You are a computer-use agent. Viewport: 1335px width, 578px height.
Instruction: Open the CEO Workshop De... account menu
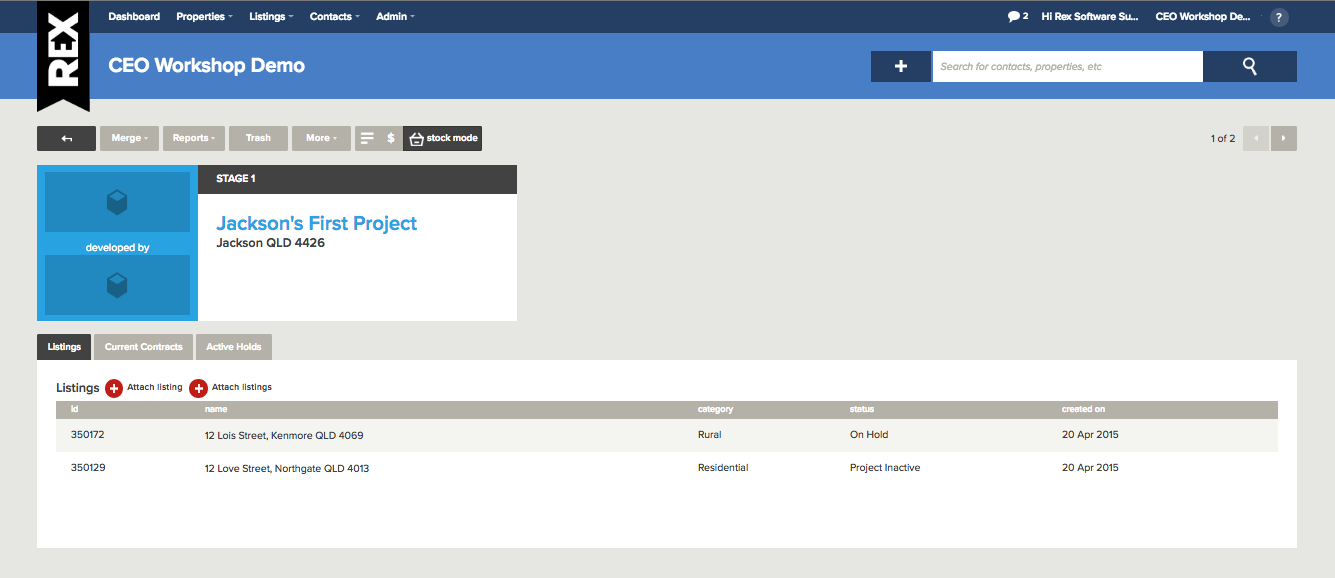[x=1203, y=16]
